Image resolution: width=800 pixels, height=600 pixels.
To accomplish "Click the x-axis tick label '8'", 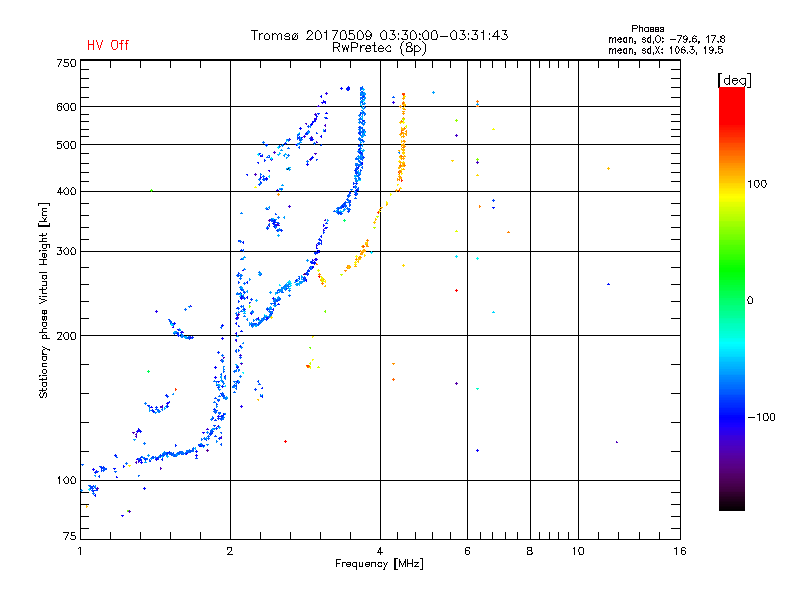I will pyautogui.click(x=530, y=551).
